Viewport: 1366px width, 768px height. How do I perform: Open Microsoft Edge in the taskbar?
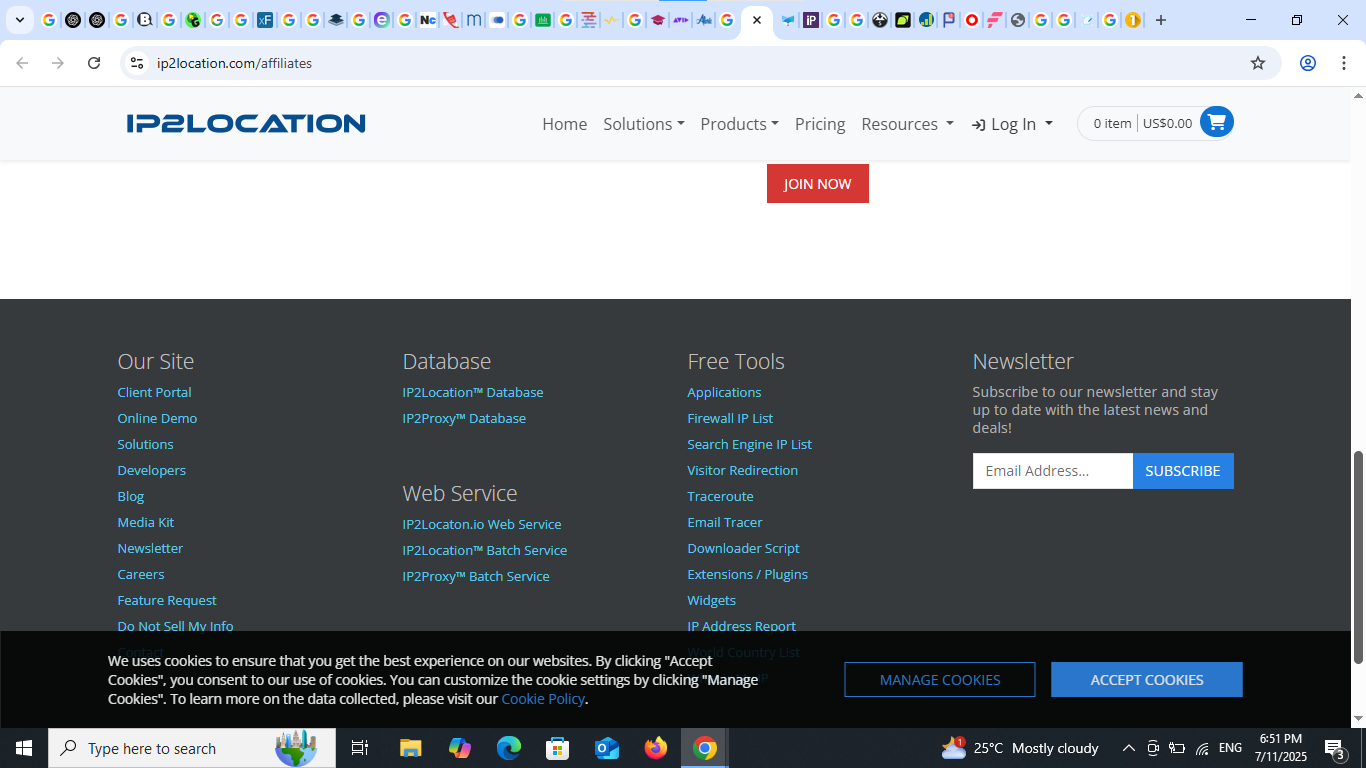(x=509, y=748)
